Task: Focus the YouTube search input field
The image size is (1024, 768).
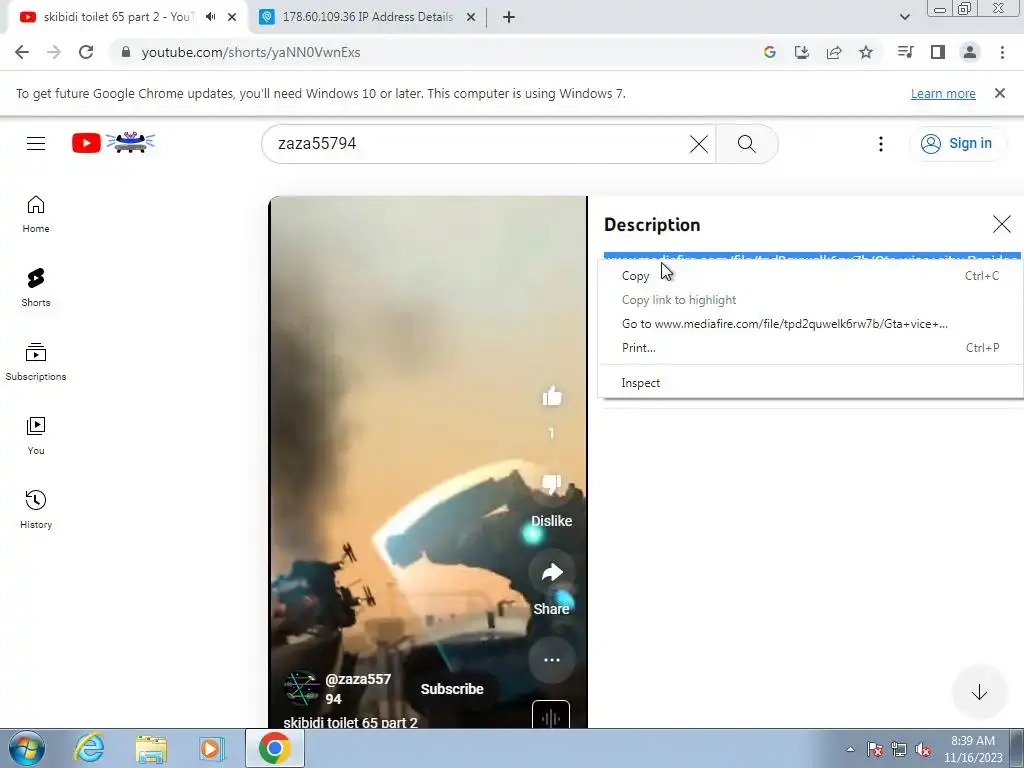Action: (x=480, y=144)
